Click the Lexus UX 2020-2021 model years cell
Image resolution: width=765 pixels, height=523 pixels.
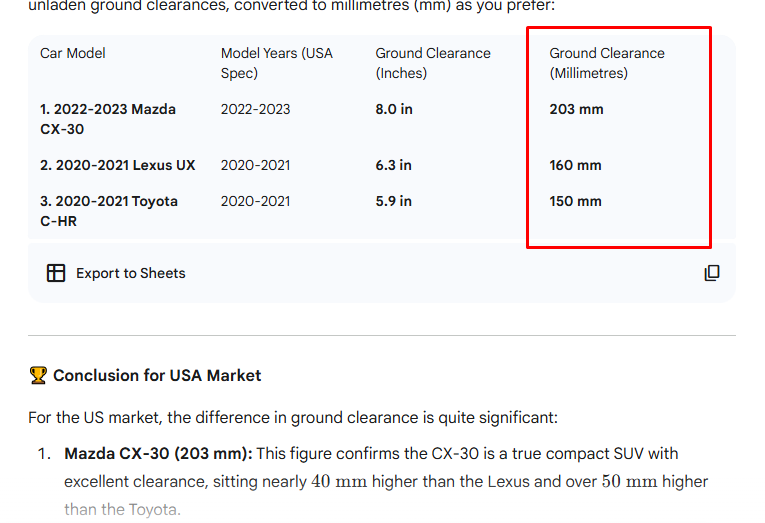coord(255,165)
